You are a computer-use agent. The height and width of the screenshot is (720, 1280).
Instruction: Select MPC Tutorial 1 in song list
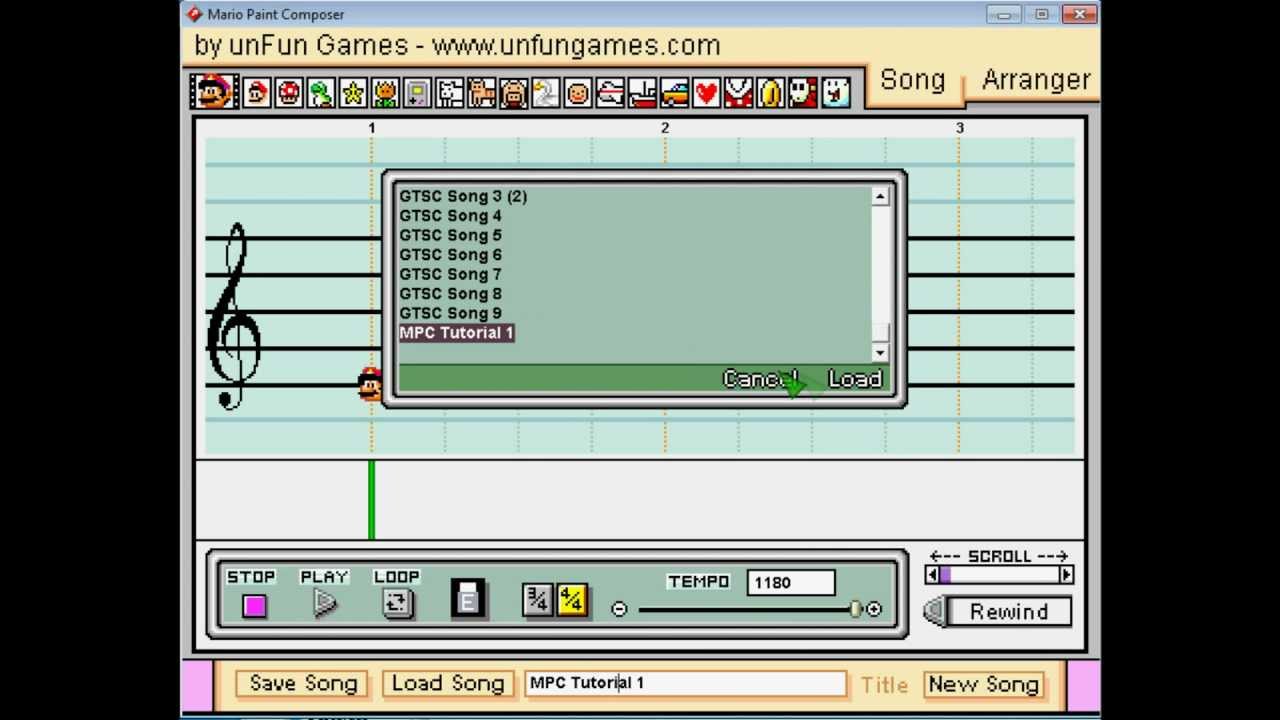[457, 333]
